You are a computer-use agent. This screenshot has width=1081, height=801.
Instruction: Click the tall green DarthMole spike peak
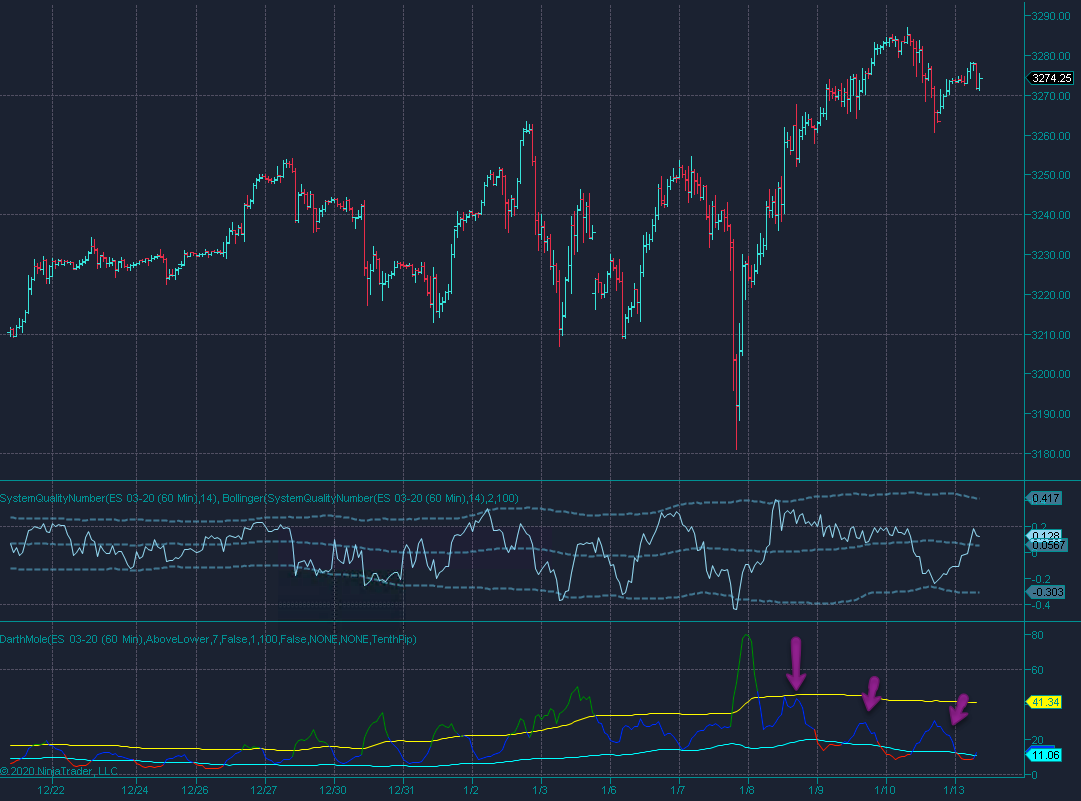746,636
